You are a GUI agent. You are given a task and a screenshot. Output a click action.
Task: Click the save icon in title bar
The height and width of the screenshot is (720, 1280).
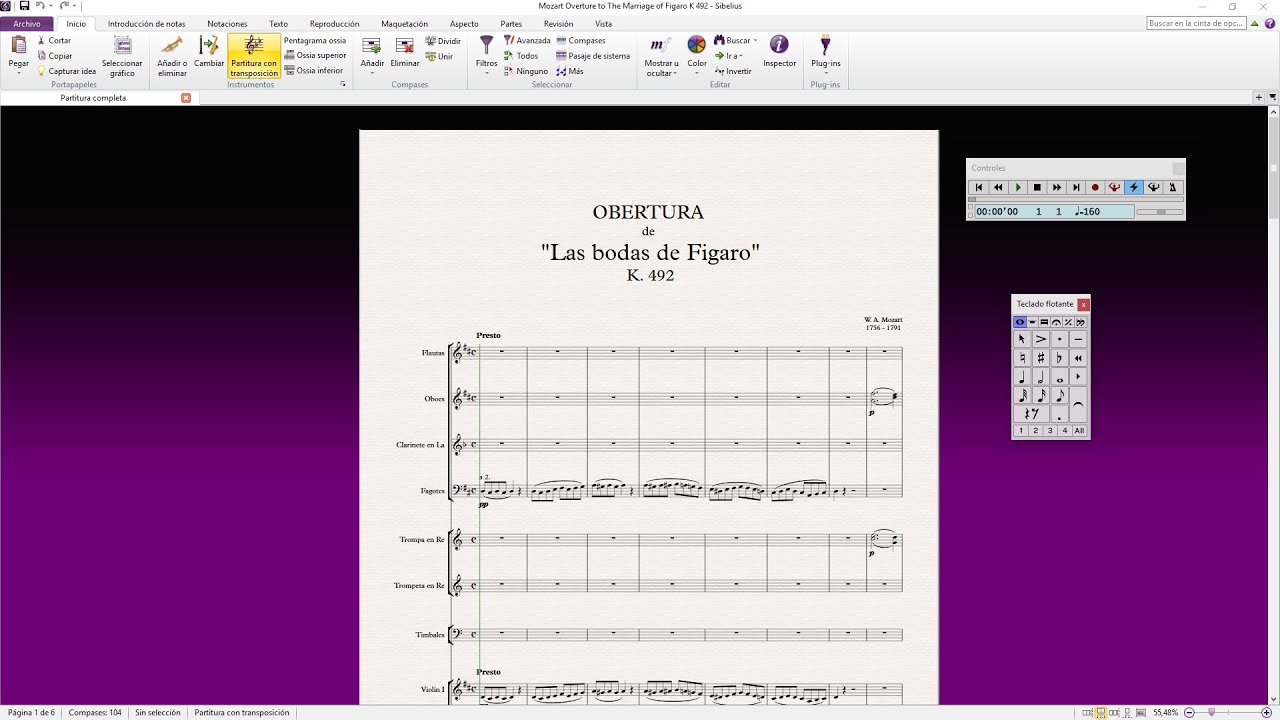[x=24, y=6]
